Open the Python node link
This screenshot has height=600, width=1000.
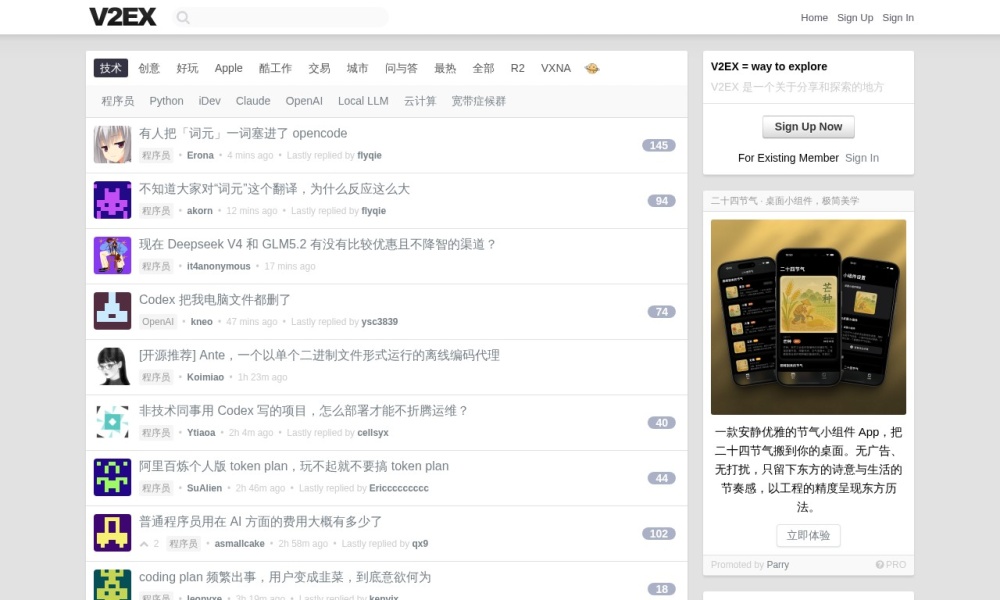click(166, 101)
